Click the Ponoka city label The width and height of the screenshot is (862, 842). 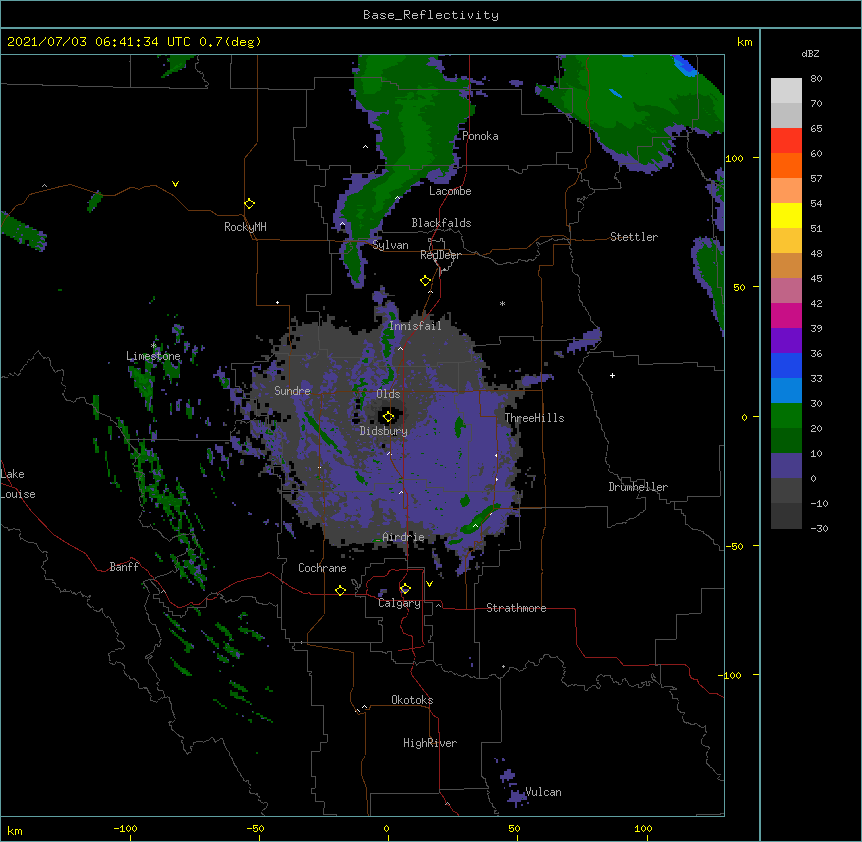click(480, 136)
